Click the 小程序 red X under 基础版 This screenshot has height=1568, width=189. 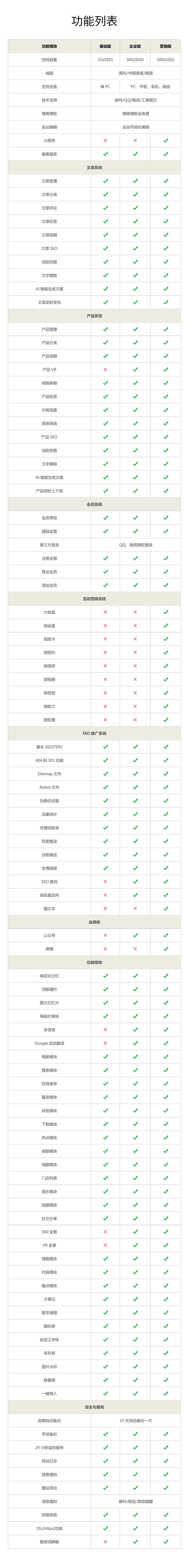(x=105, y=141)
